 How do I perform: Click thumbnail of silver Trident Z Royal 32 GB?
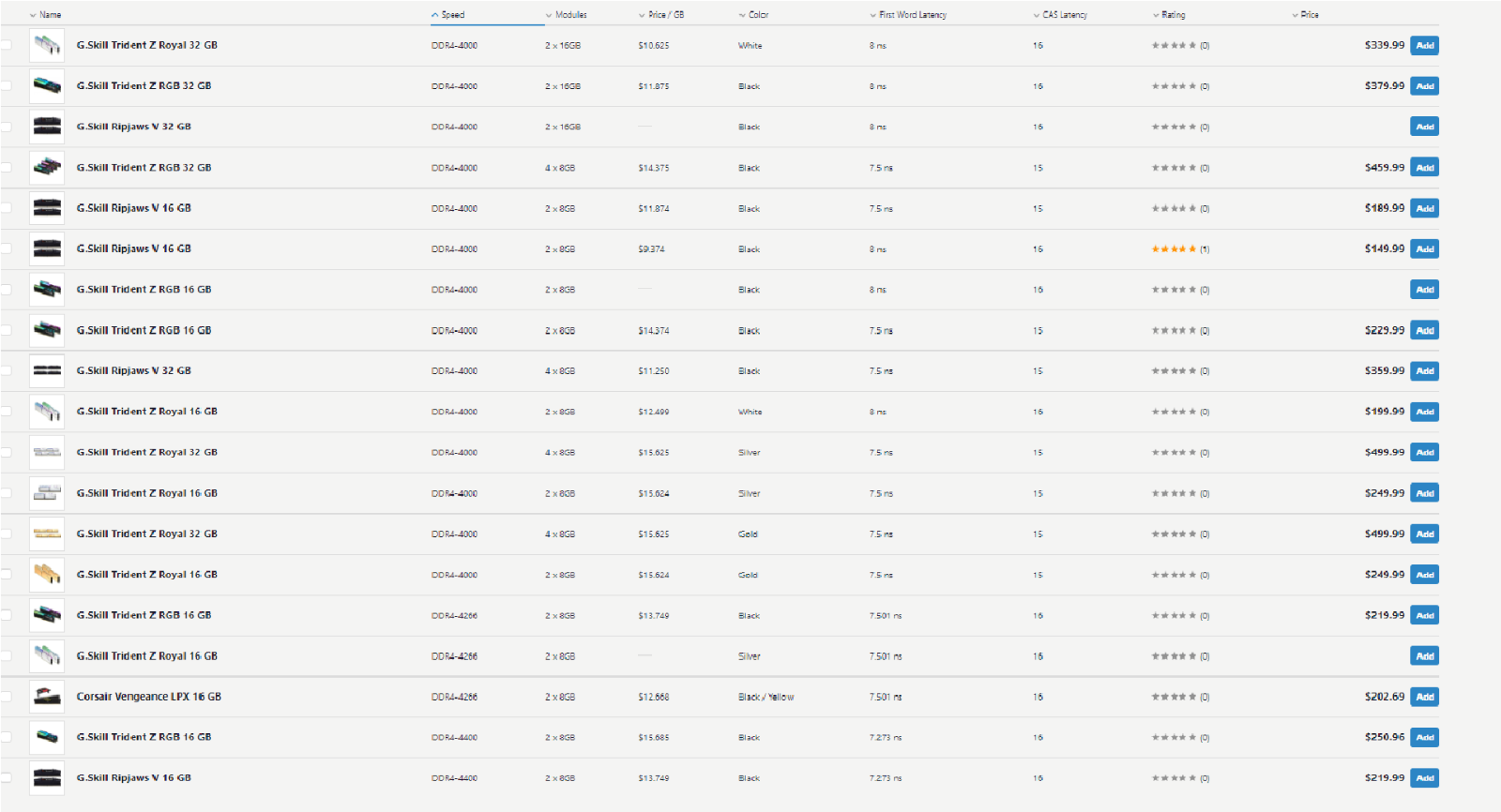[x=47, y=452]
